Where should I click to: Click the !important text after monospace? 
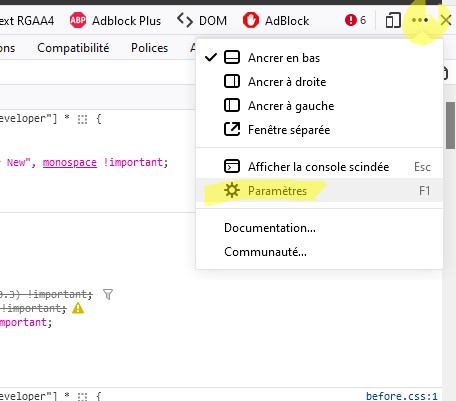coord(133,162)
